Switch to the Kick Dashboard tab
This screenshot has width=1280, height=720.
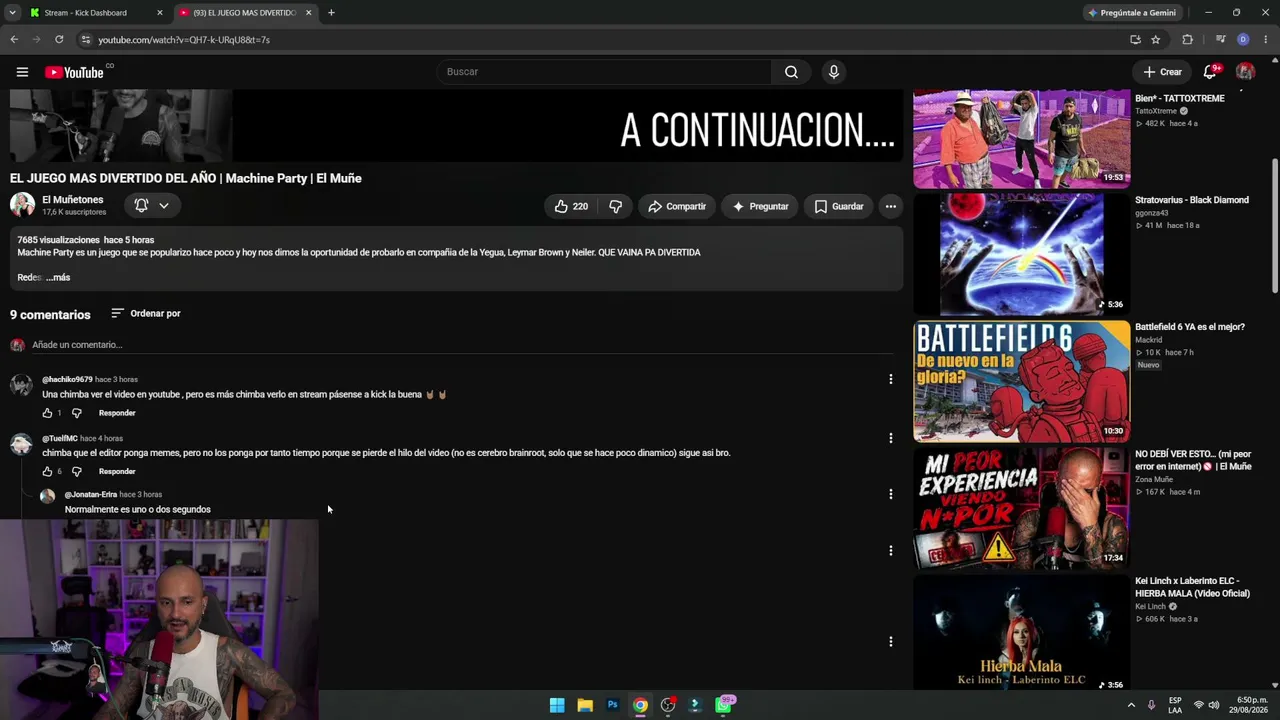(96, 13)
